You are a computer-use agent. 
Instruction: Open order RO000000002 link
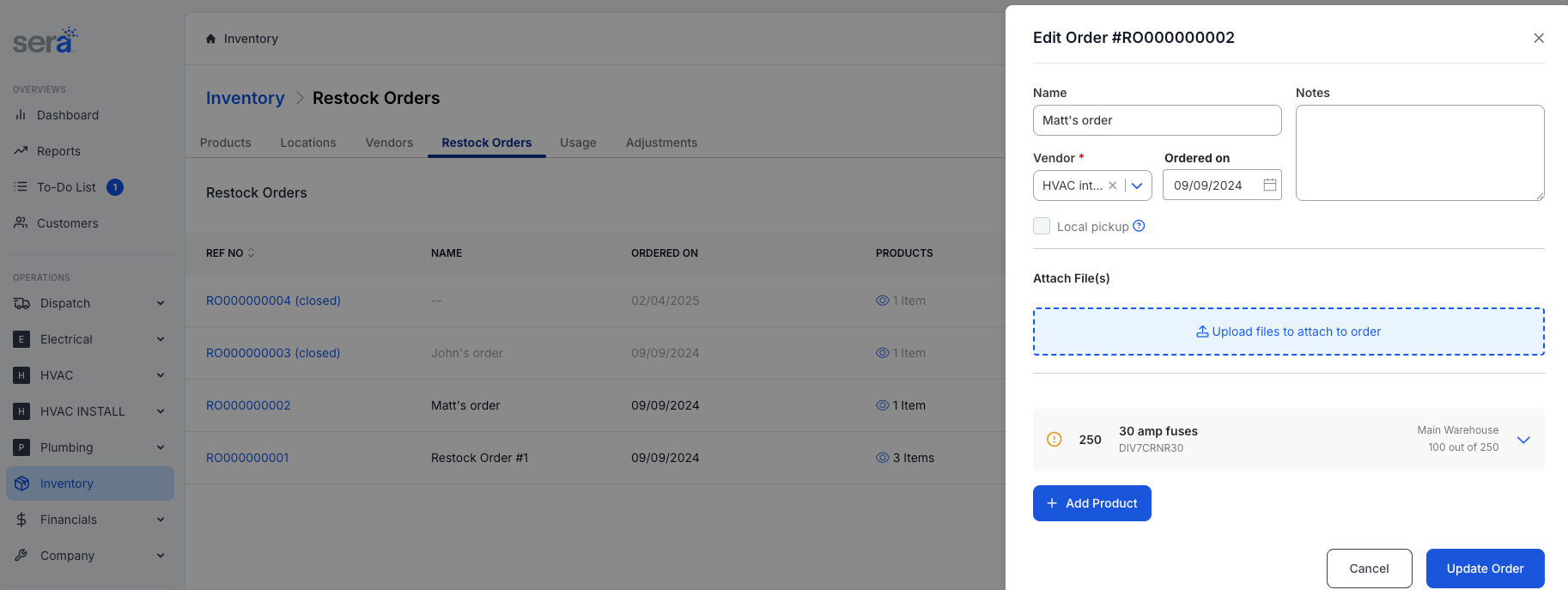coord(248,405)
